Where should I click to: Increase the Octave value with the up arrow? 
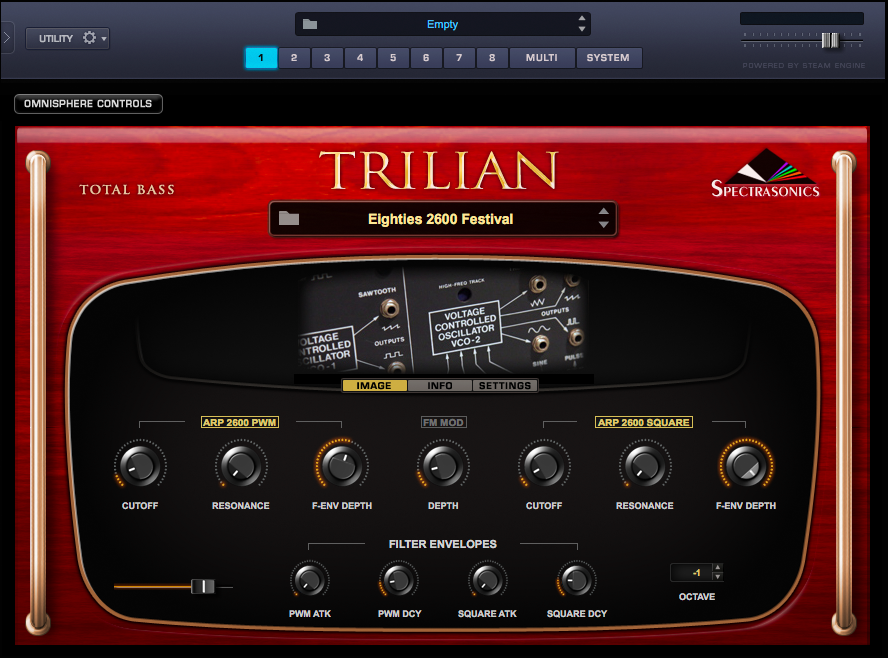click(x=718, y=567)
